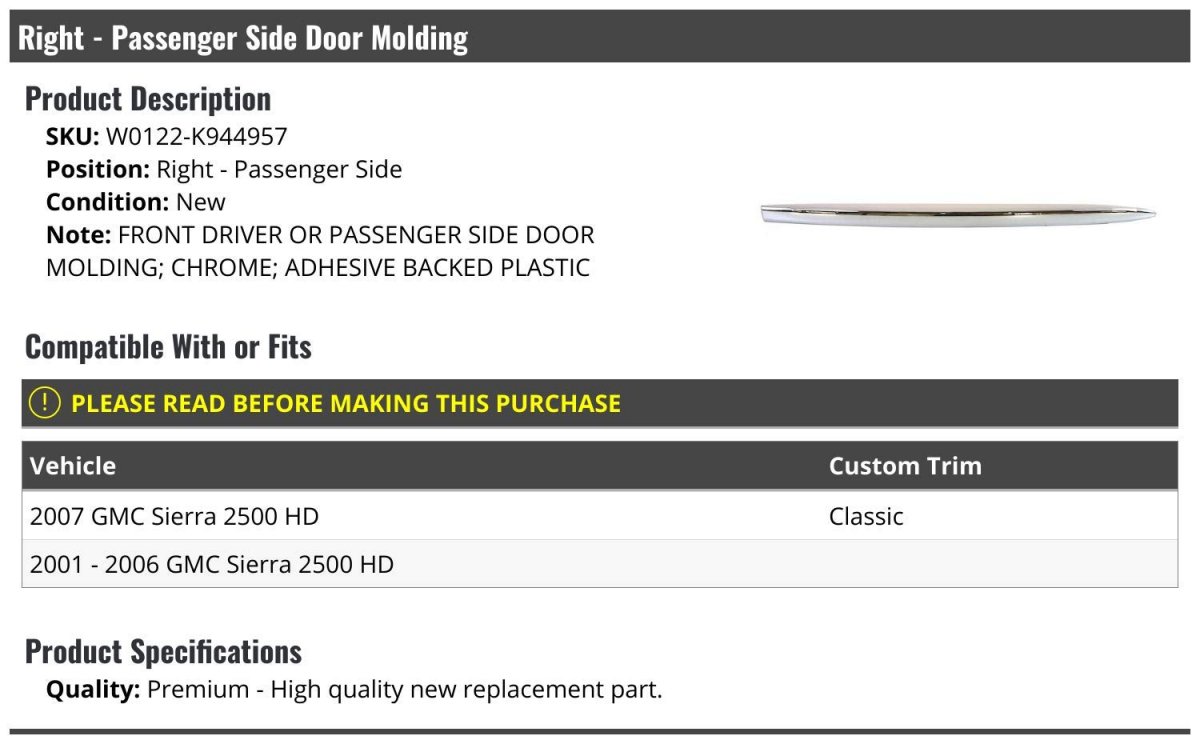The image size is (1200, 744).
Task: Click the yellow warning exclamation icon
Action: tap(45, 403)
